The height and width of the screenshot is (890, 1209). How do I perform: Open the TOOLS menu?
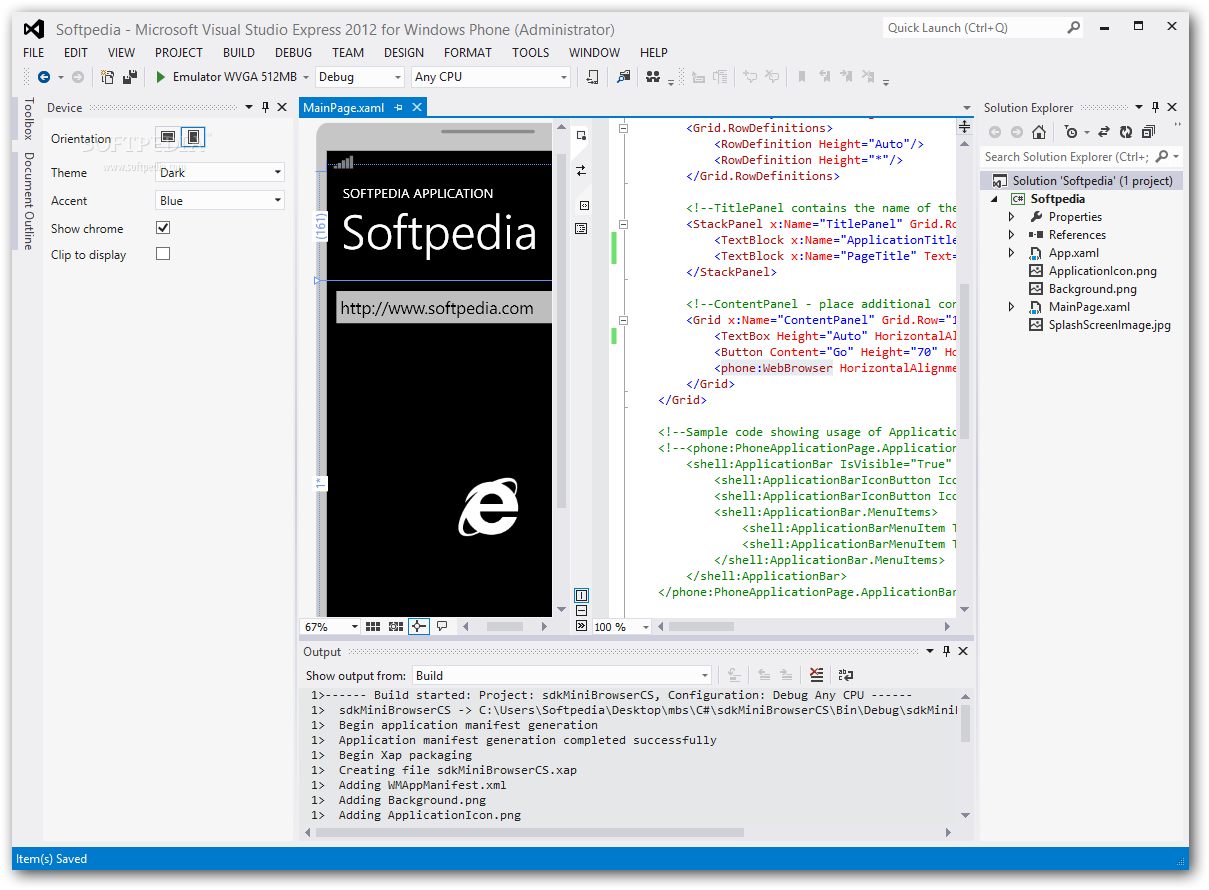[531, 52]
